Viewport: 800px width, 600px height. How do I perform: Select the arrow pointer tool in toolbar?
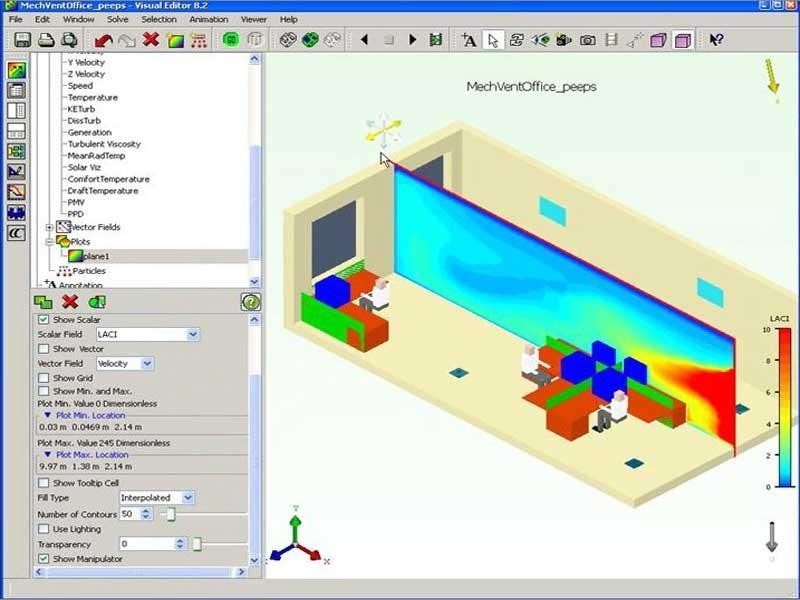tap(492, 40)
